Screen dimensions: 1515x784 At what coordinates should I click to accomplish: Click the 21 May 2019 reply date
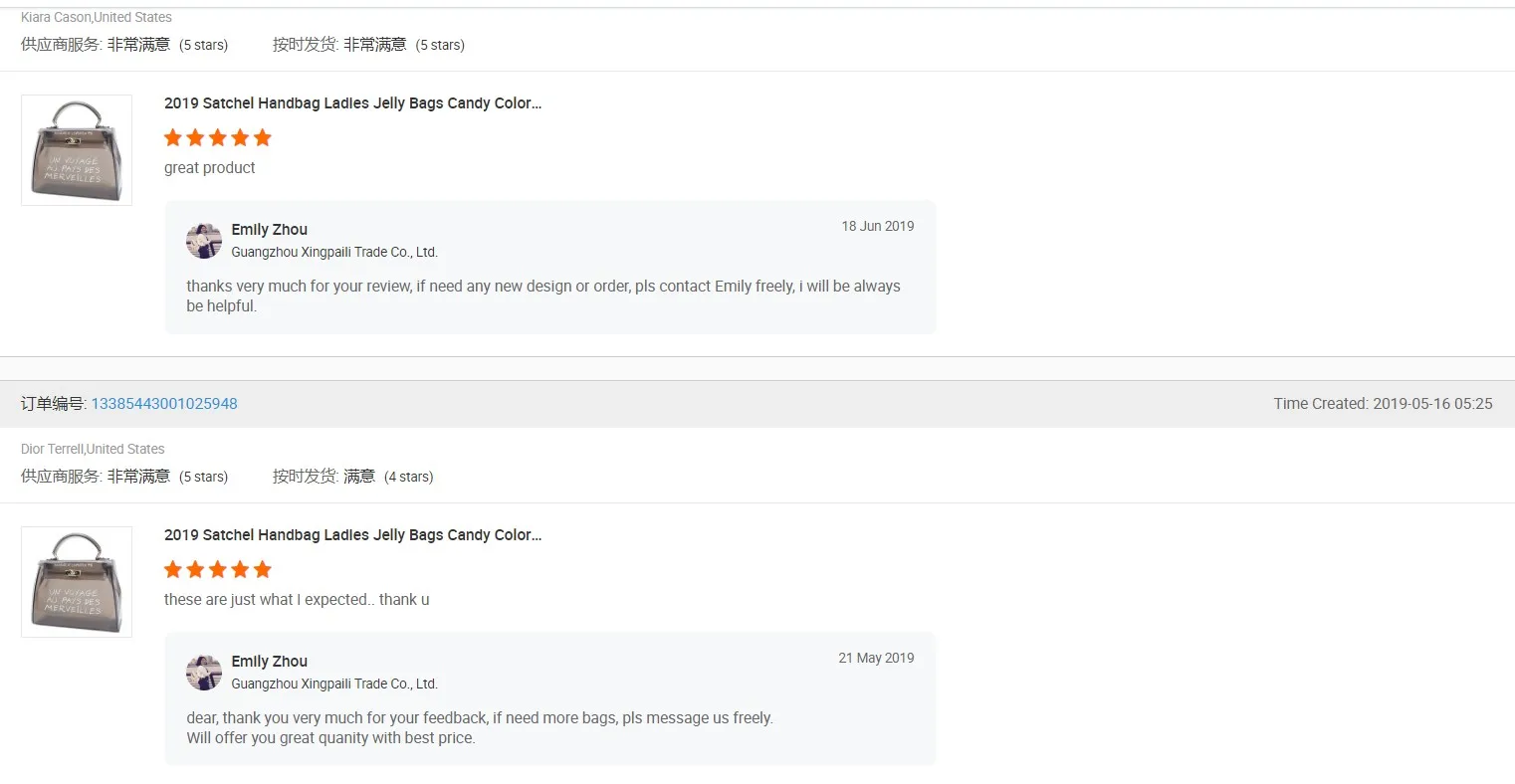[876, 658]
